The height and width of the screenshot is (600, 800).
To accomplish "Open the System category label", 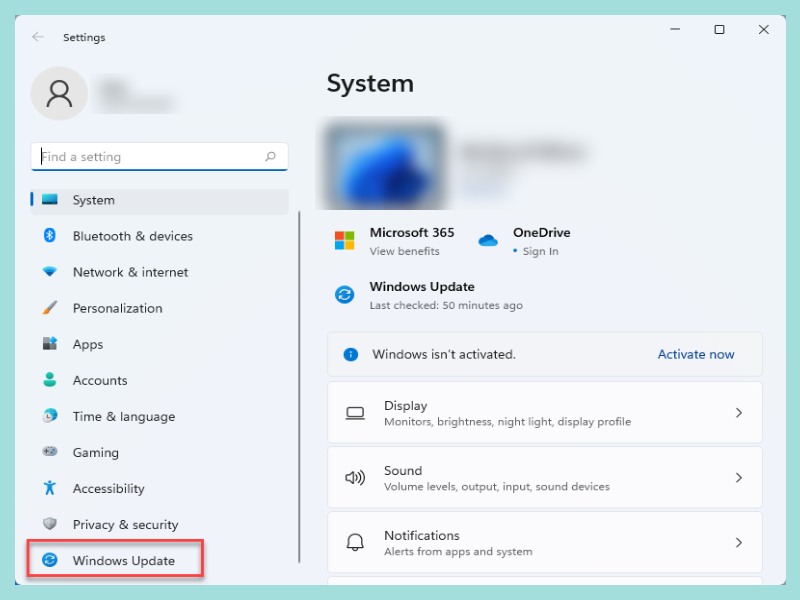I will (93, 200).
